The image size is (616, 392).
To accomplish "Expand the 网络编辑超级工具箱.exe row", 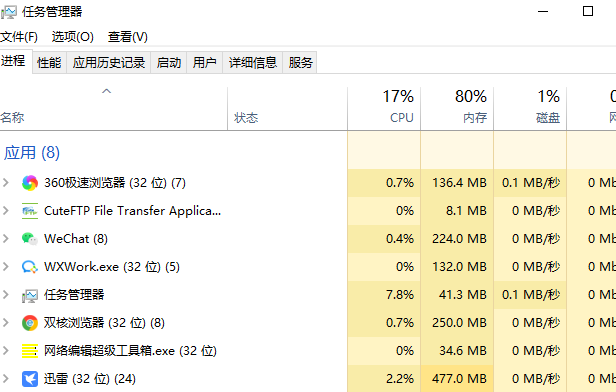I will point(6,351).
